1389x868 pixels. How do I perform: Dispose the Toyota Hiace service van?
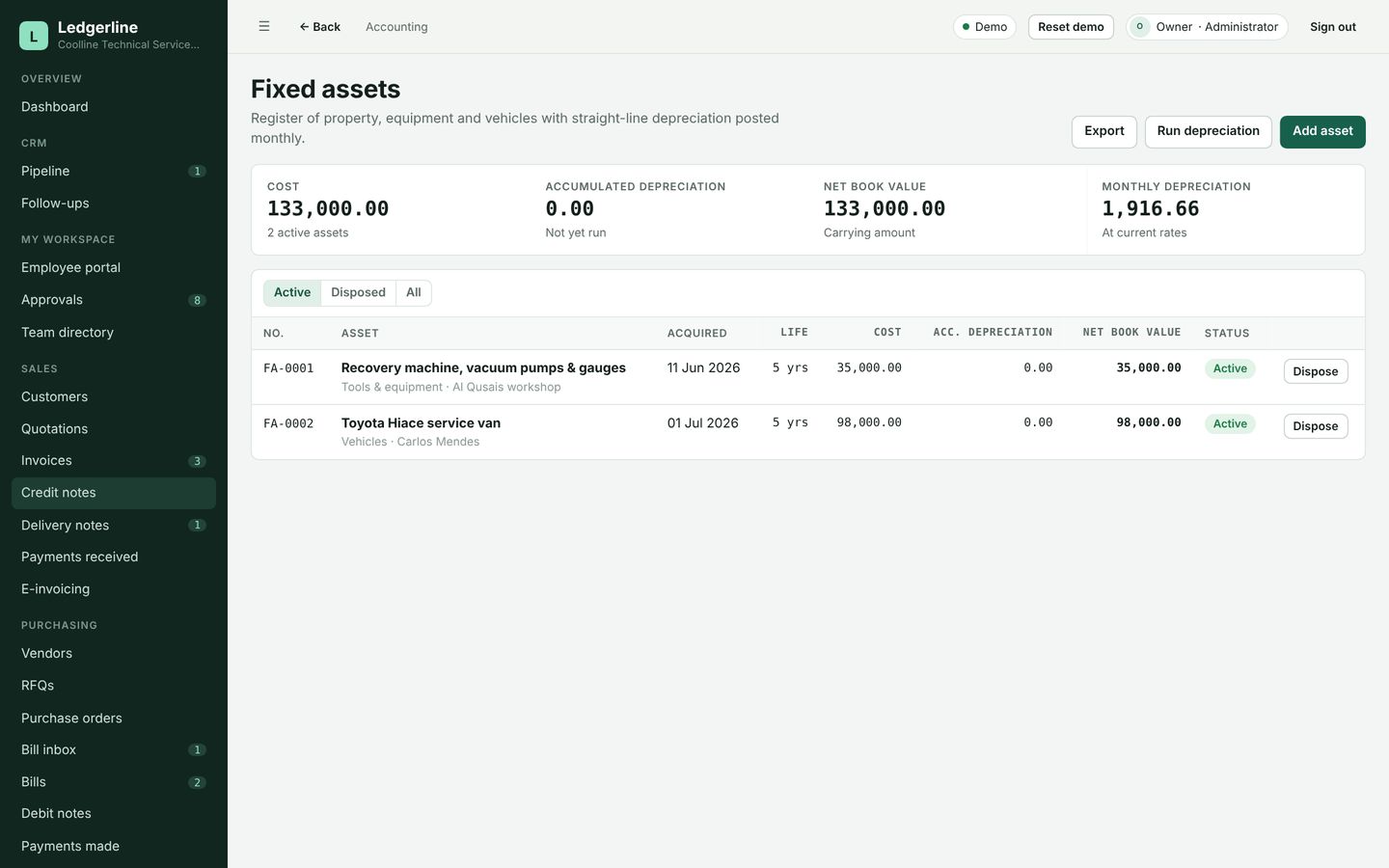1316,426
